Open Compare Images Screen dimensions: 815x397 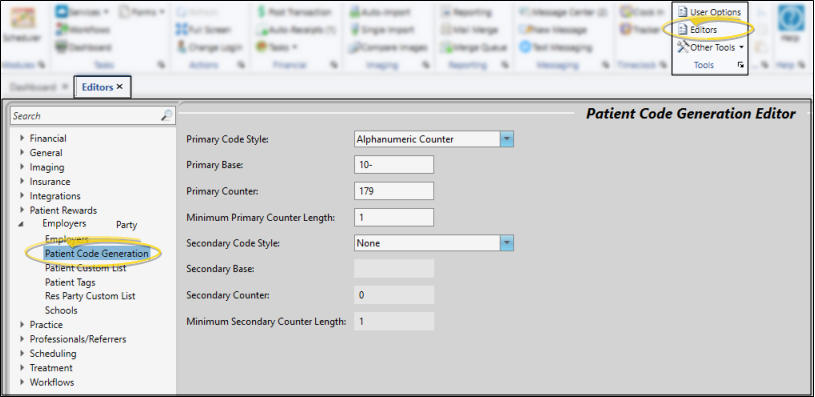point(388,47)
